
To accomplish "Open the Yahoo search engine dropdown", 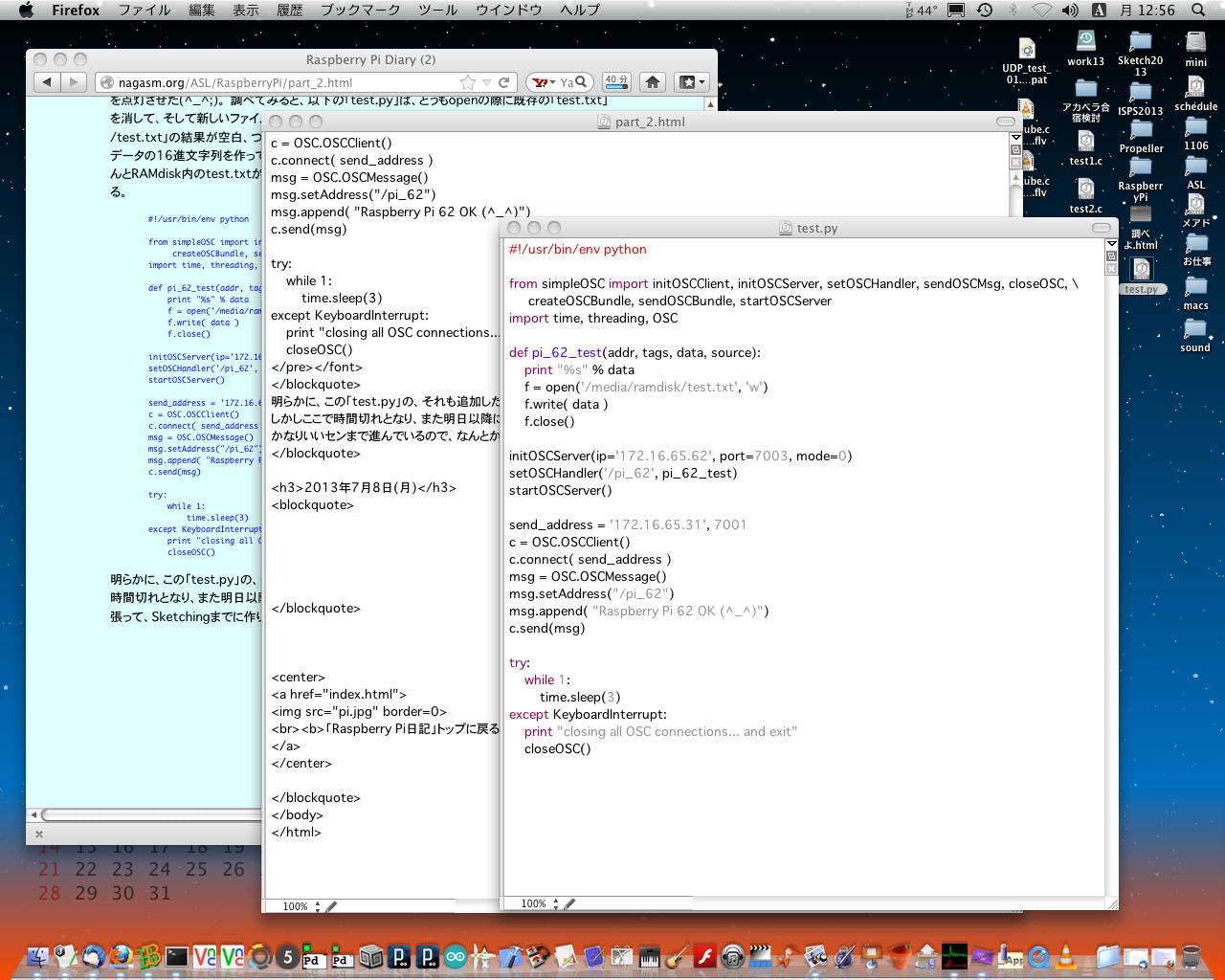I will click(x=543, y=82).
